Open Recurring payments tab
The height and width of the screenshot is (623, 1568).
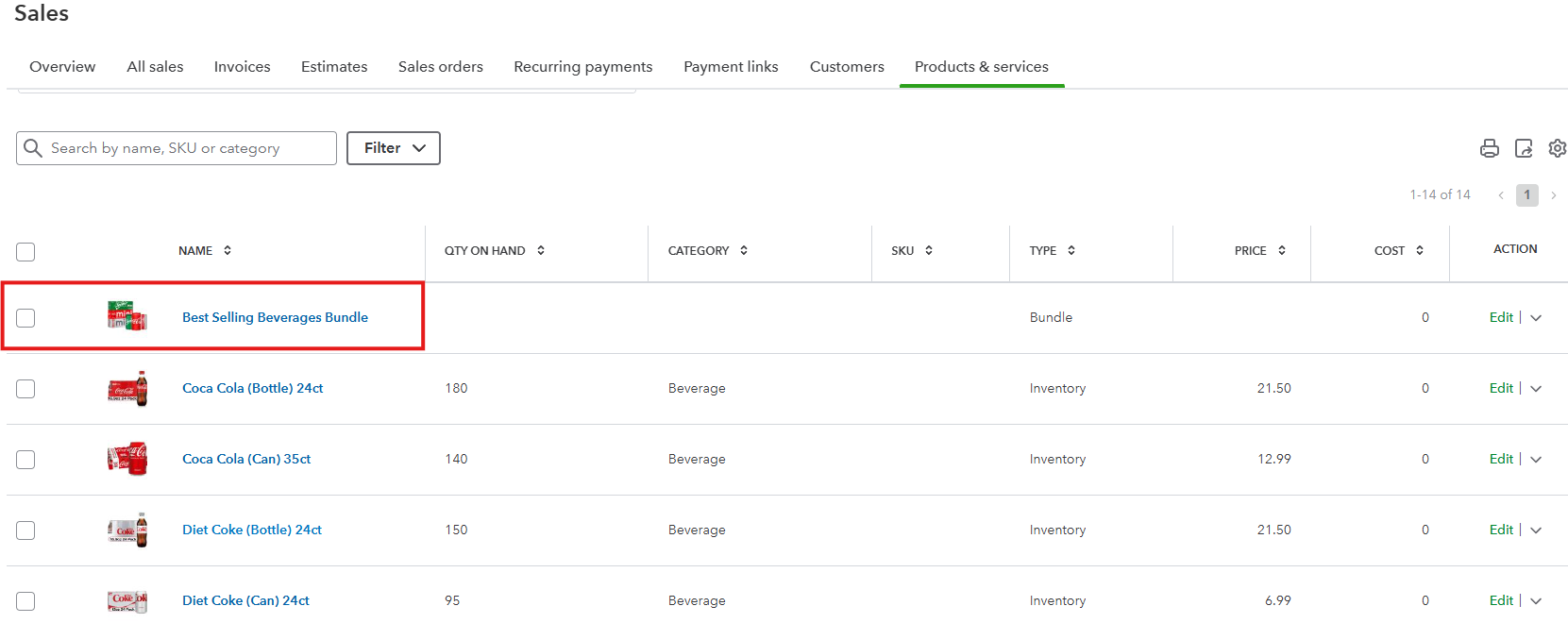(x=583, y=67)
